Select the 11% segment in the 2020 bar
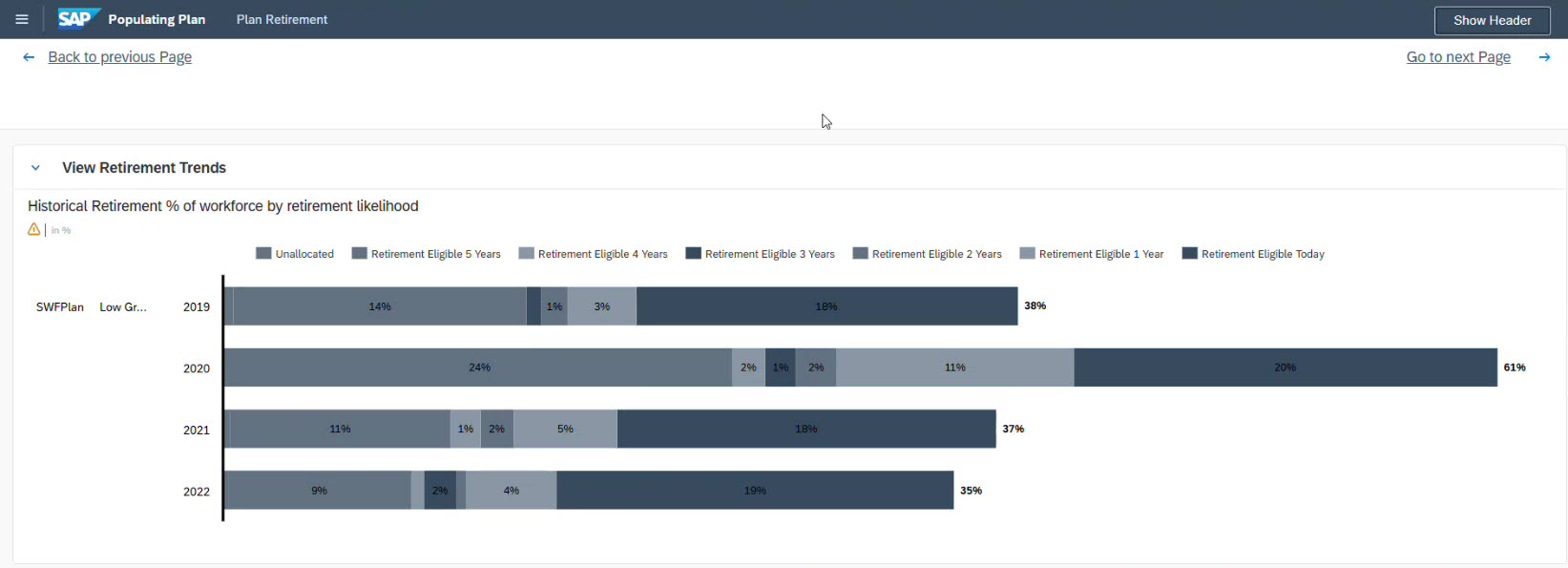 point(954,368)
